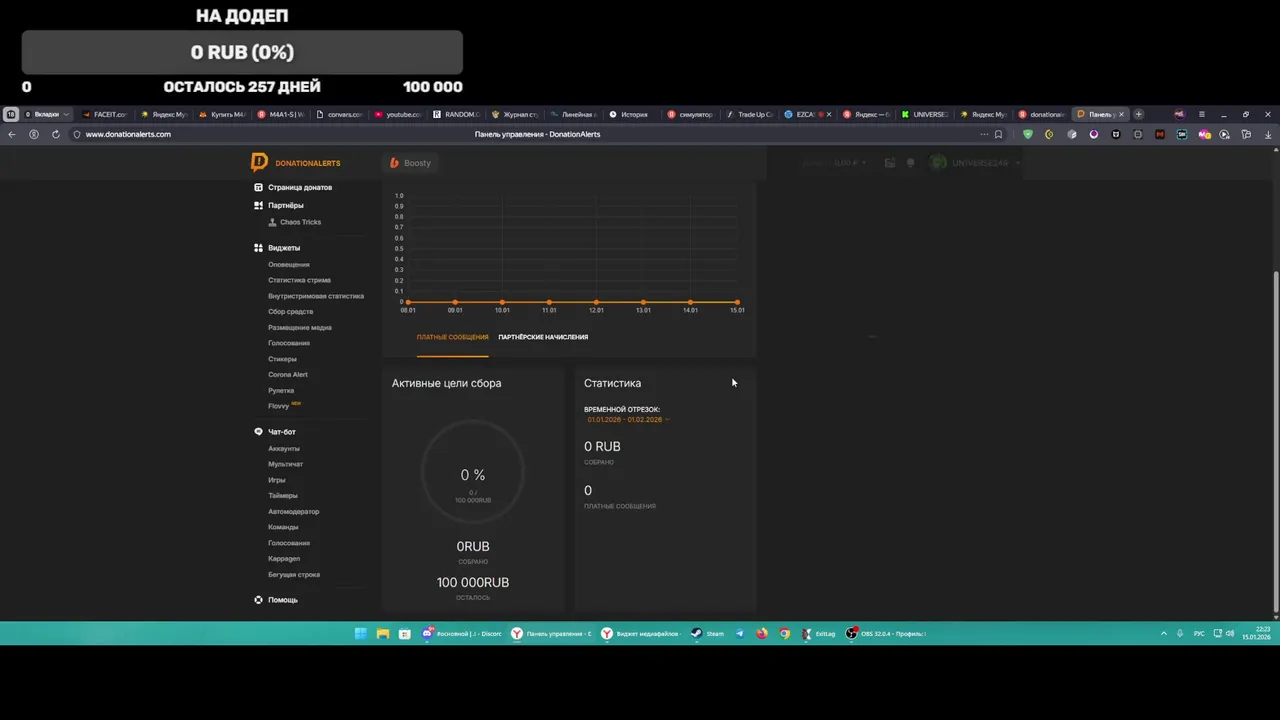Viewport: 1280px width, 720px height.
Task: Expand the Вкладки tab groups dropdown
Action: point(46,114)
